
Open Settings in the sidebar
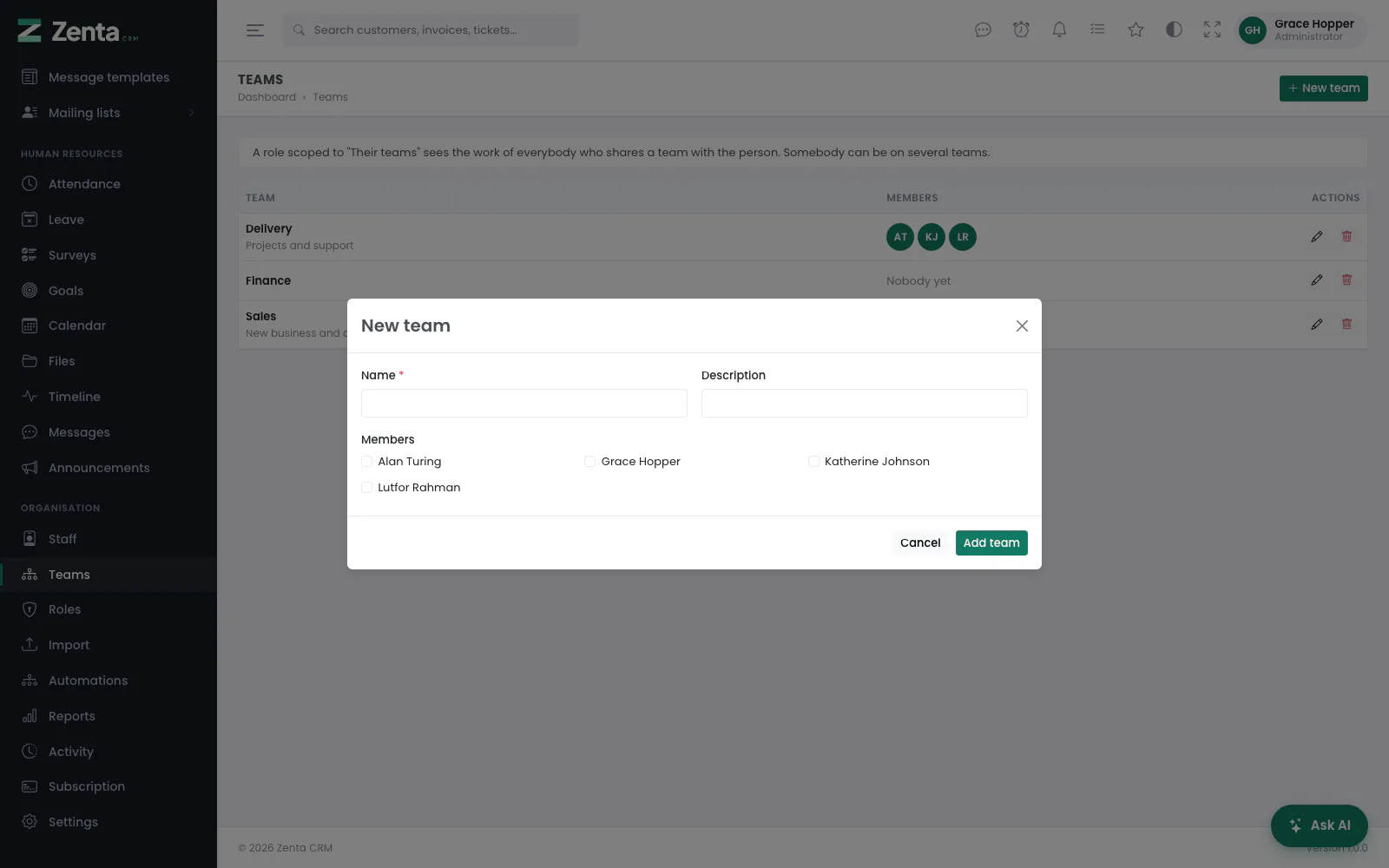[x=109, y=822]
